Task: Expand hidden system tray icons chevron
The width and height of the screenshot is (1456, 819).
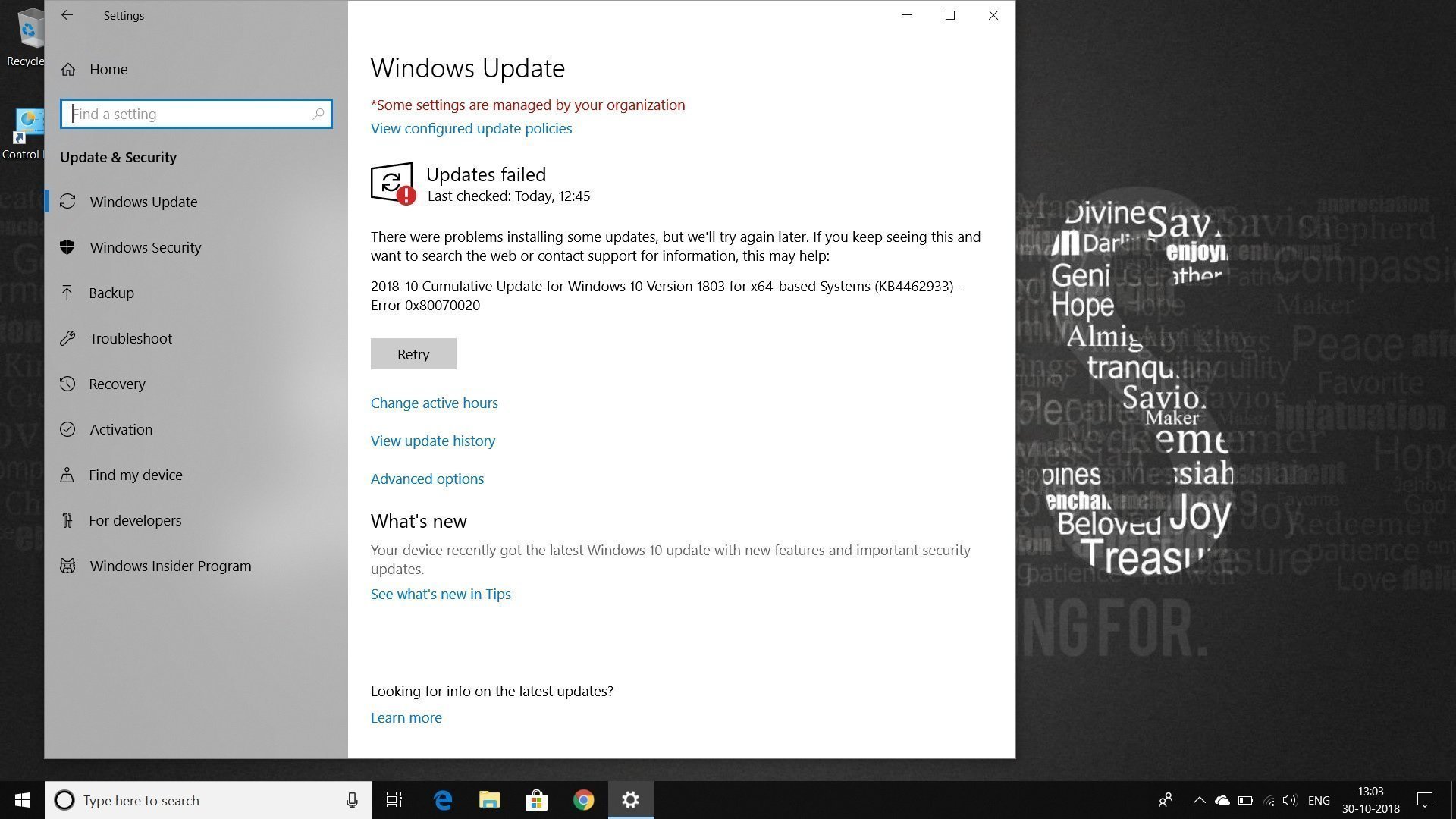Action: coord(1199,800)
